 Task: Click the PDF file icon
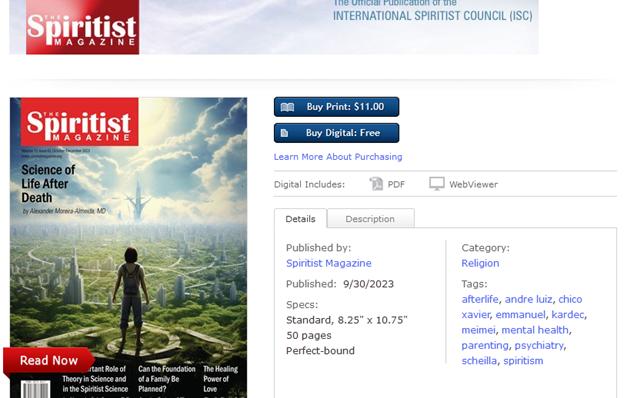(376, 184)
